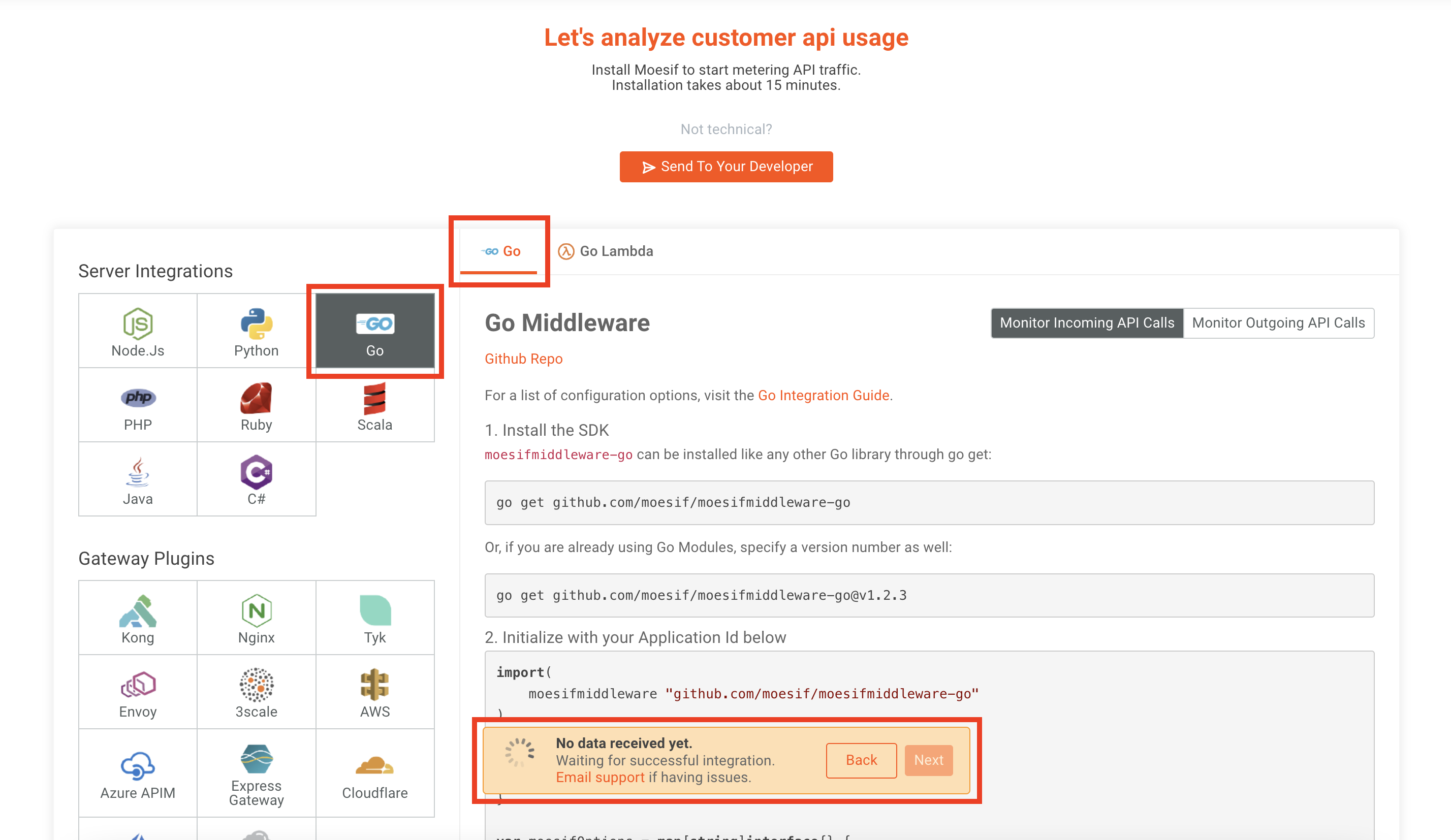Choose the C# integration tile

pyautogui.click(x=256, y=479)
